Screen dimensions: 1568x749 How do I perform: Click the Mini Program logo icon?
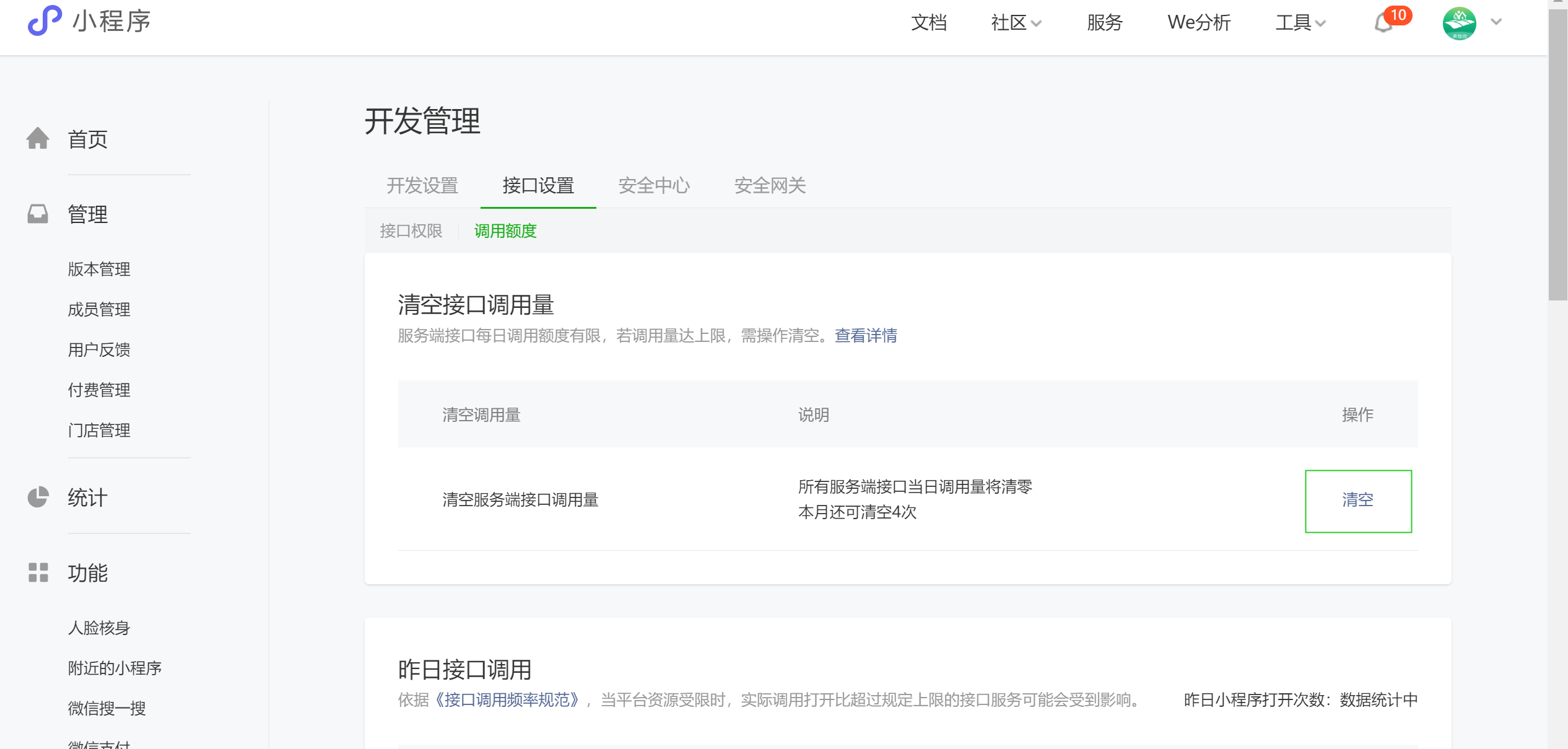[45, 20]
